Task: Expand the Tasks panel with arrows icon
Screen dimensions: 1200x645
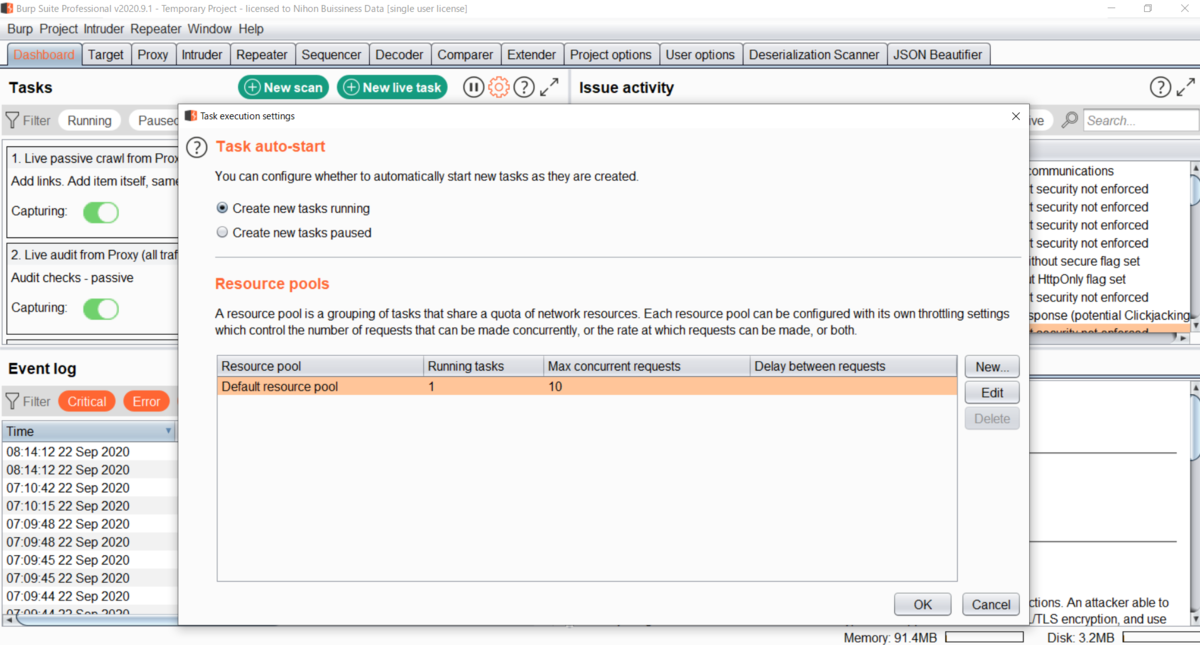Action: tap(549, 88)
